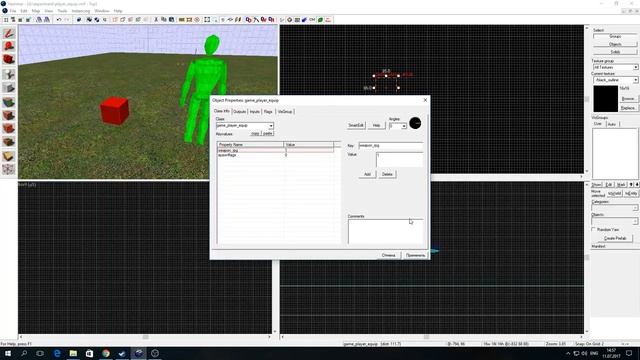Click the Replace texture button
The image size is (640, 360).
[628, 108]
